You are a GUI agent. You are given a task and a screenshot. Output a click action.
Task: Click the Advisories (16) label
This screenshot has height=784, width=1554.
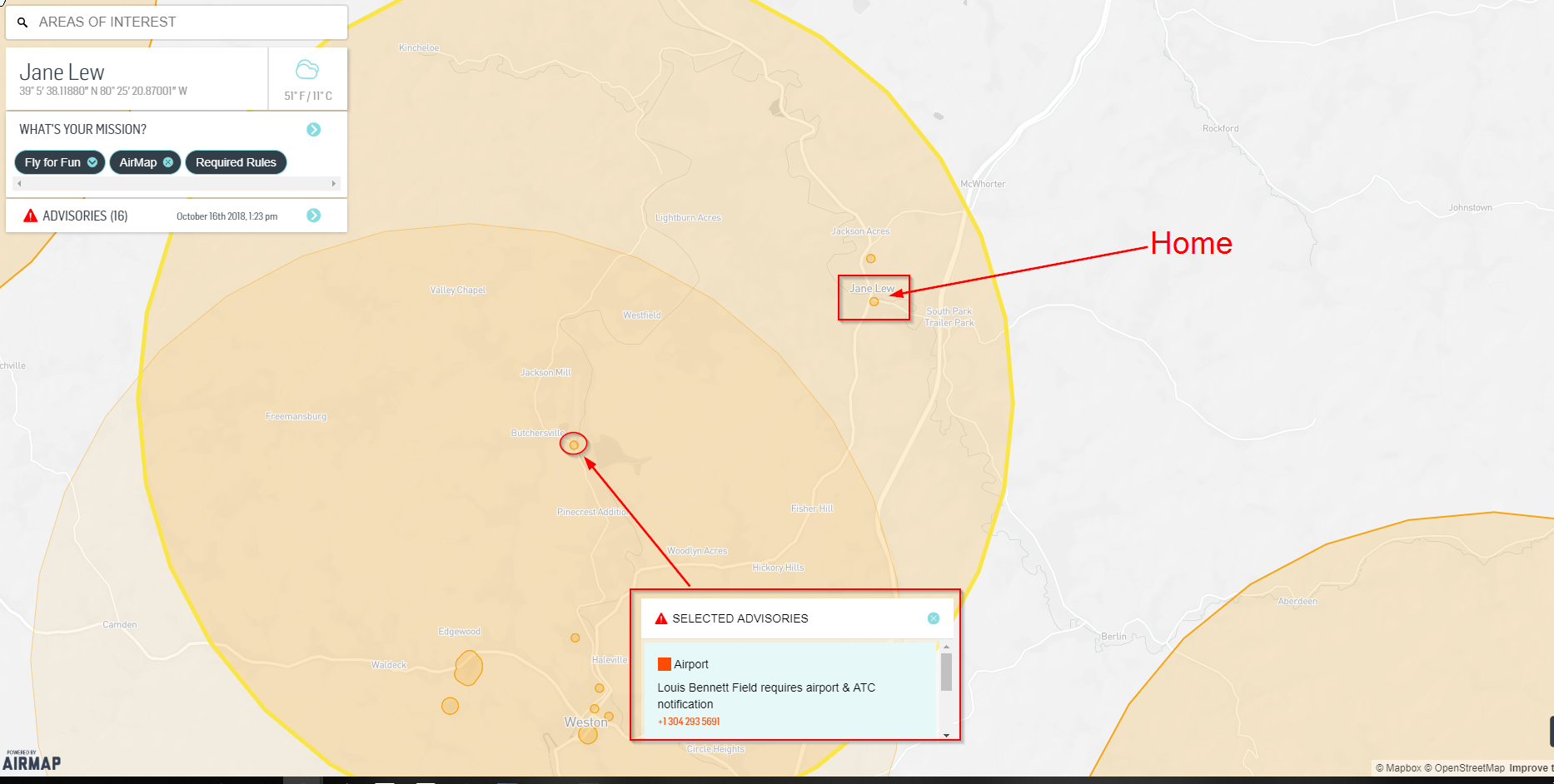coord(85,216)
